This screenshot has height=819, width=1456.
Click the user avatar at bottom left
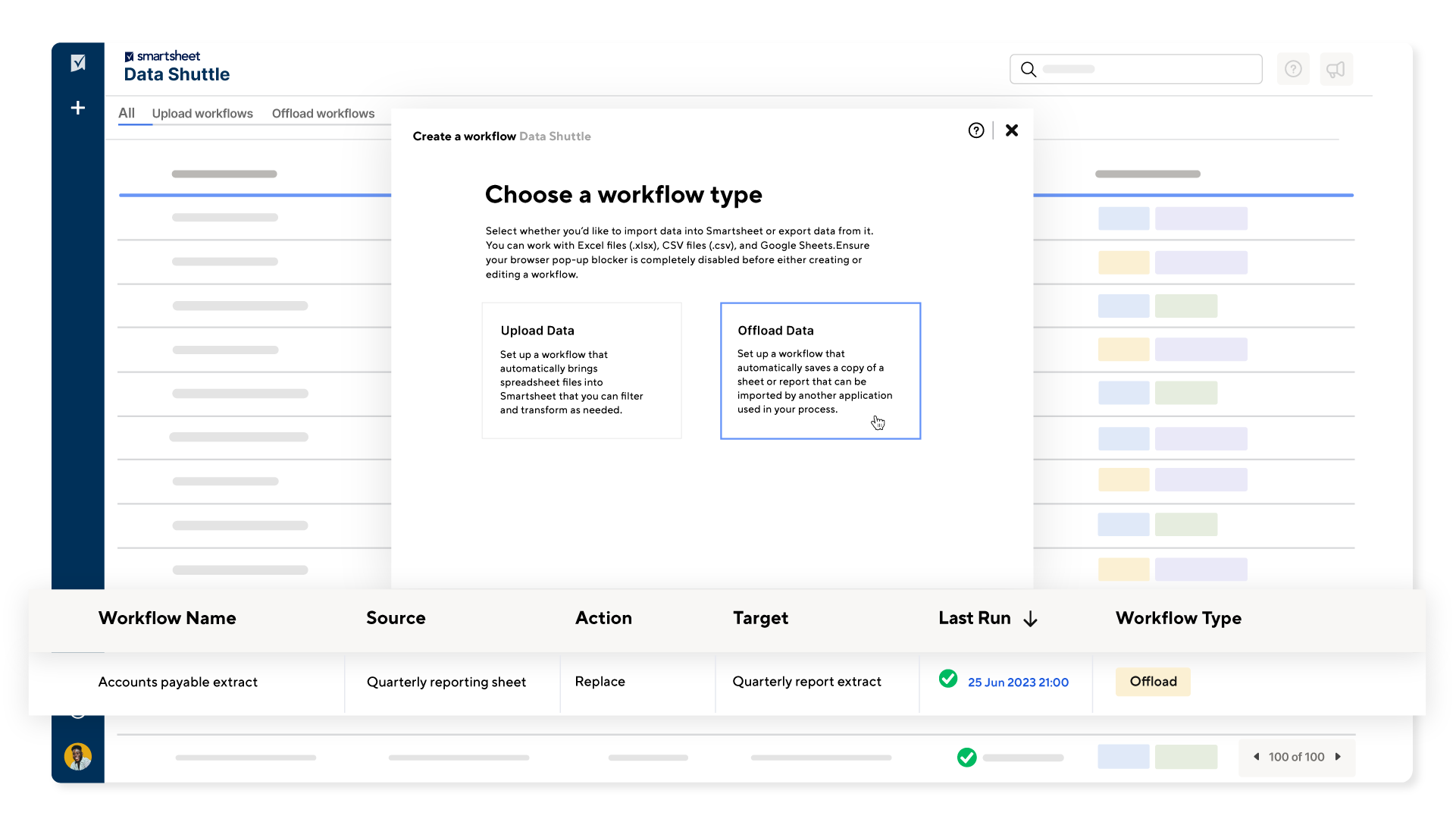77,756
